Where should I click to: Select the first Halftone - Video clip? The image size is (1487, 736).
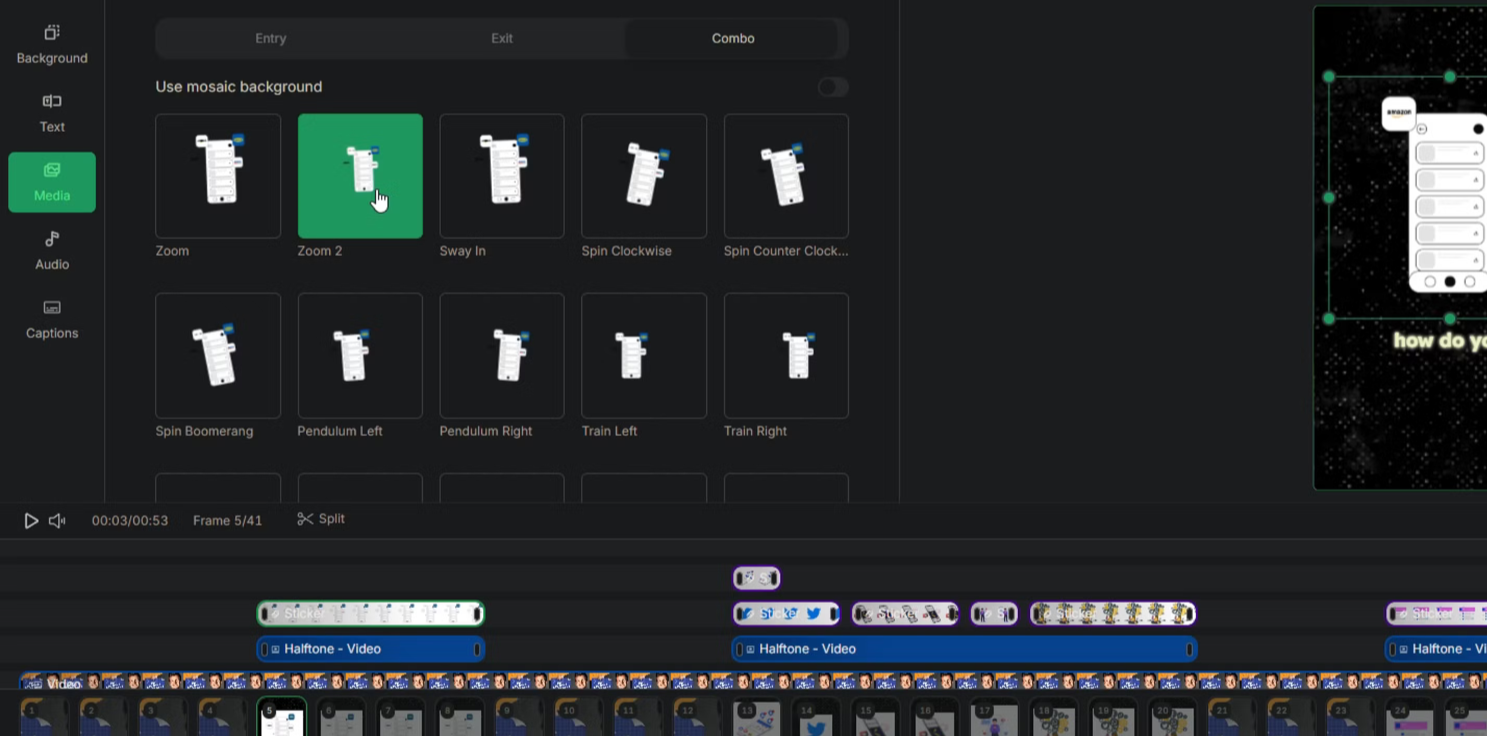point(371,649)
